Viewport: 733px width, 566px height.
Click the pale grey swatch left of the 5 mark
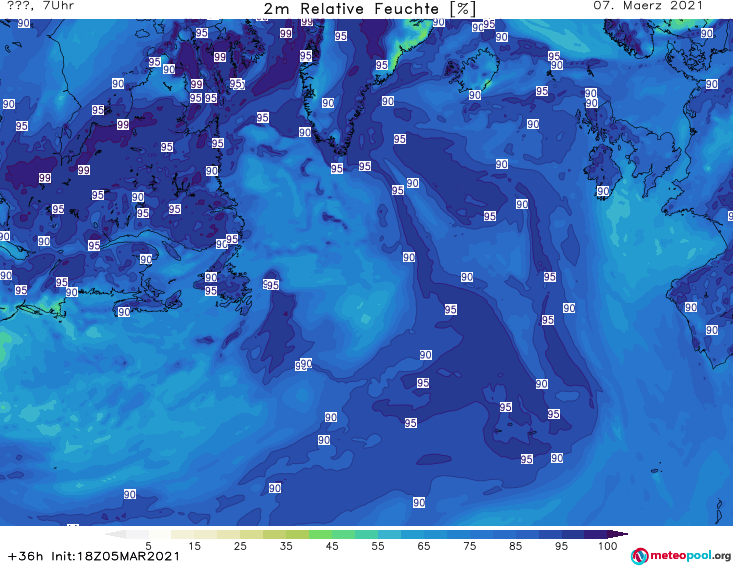click(x=137, y=534)
